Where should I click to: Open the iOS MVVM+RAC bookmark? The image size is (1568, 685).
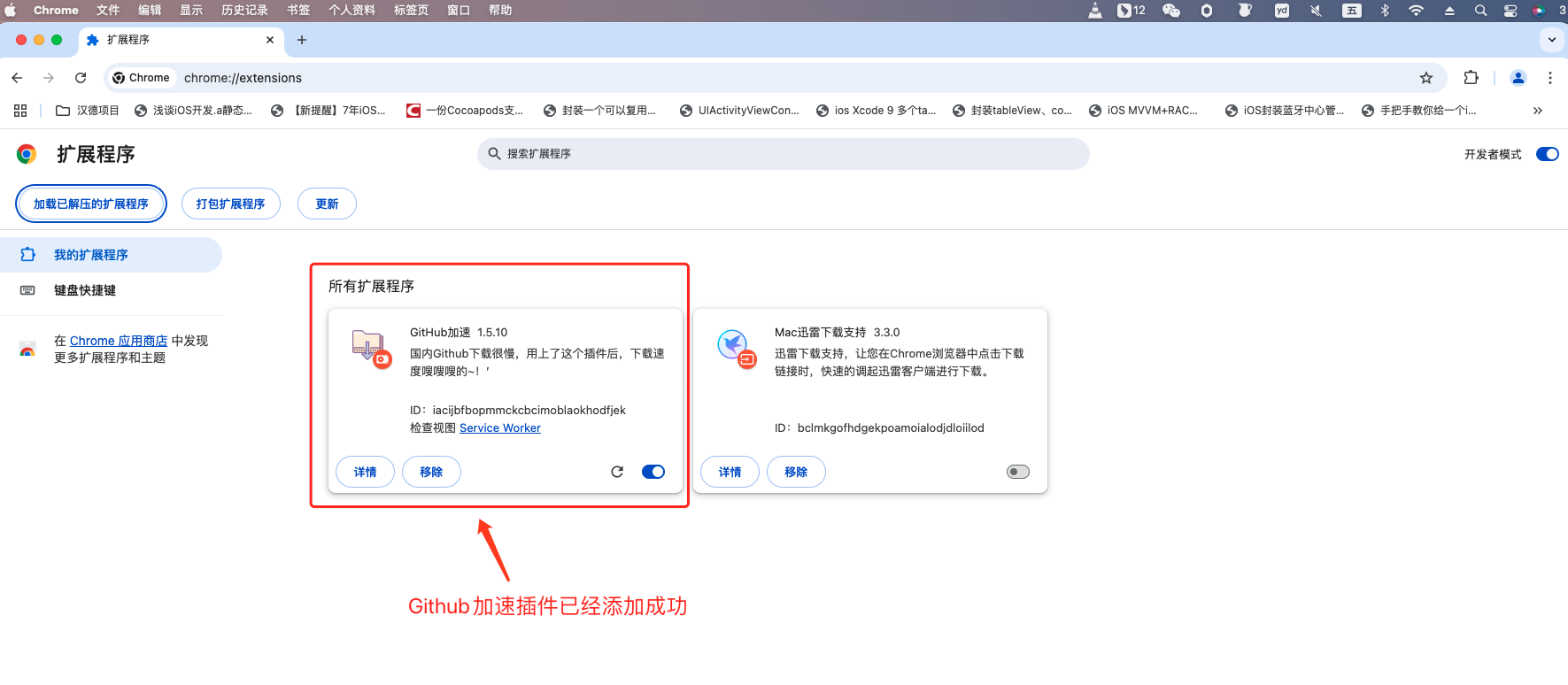pyautogui.click(x=1143, y=111)
